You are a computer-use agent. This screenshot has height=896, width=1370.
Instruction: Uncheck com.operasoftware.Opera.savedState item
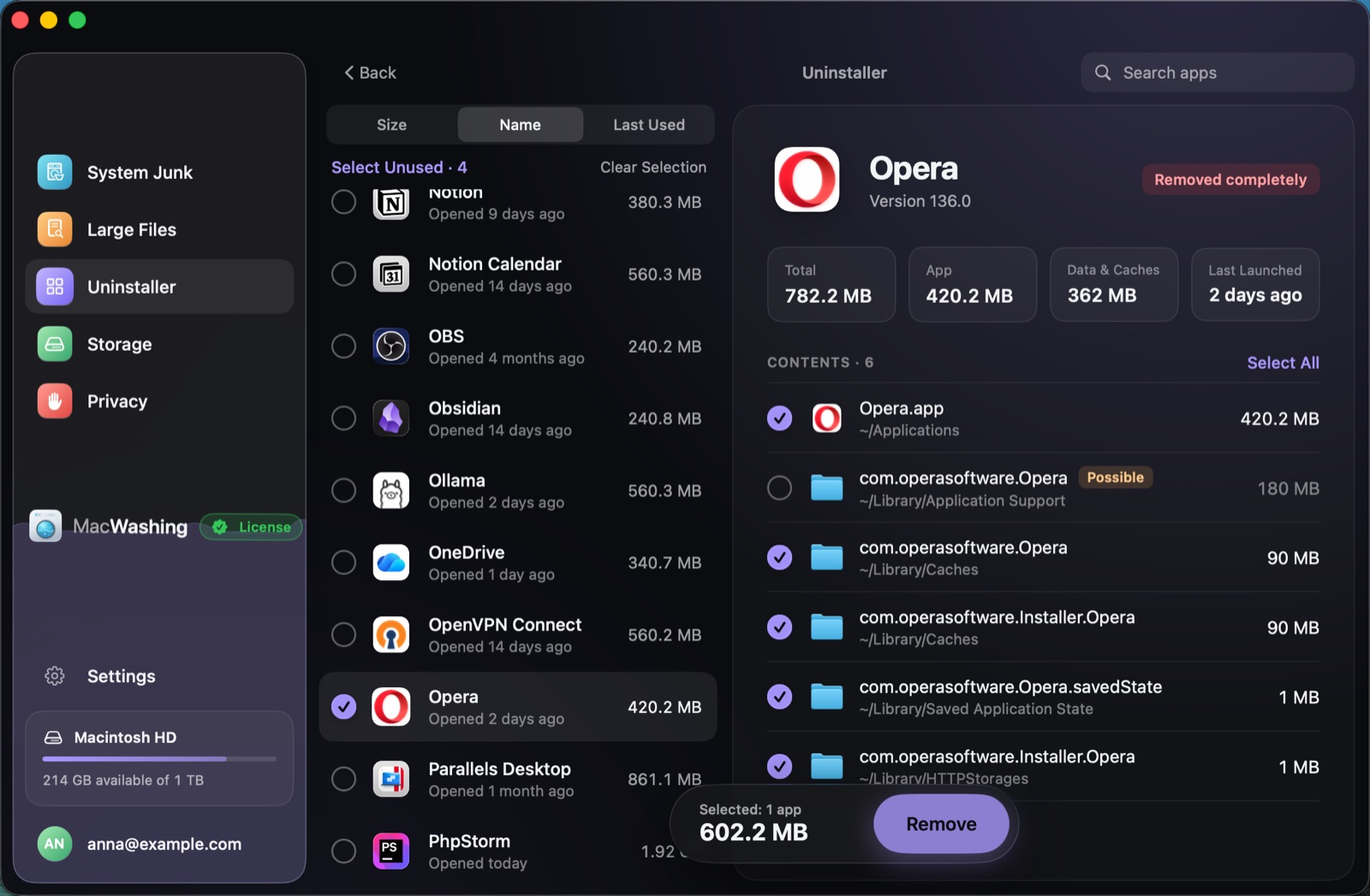[779, 697]
